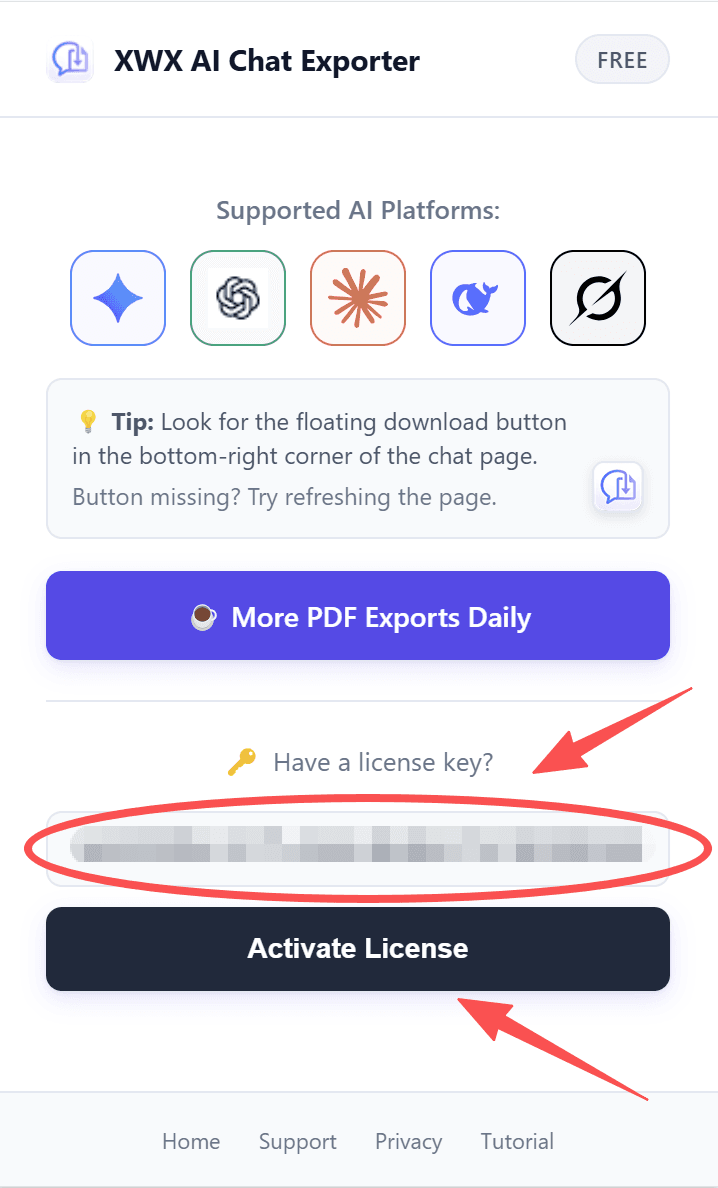Select the ChatGPT platform icon
The height and width of the screenshot is (1188, 718).
[238, 298]
